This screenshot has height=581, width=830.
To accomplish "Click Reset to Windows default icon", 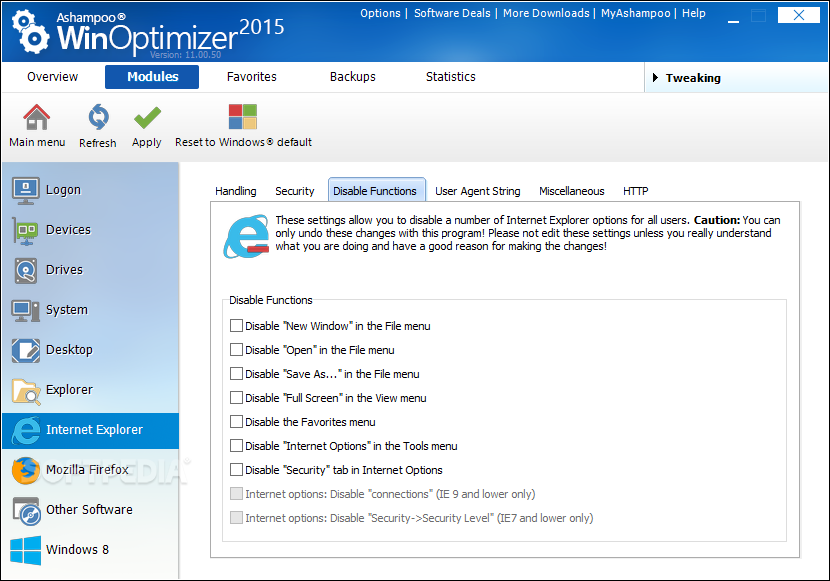I will coord(243,117).
